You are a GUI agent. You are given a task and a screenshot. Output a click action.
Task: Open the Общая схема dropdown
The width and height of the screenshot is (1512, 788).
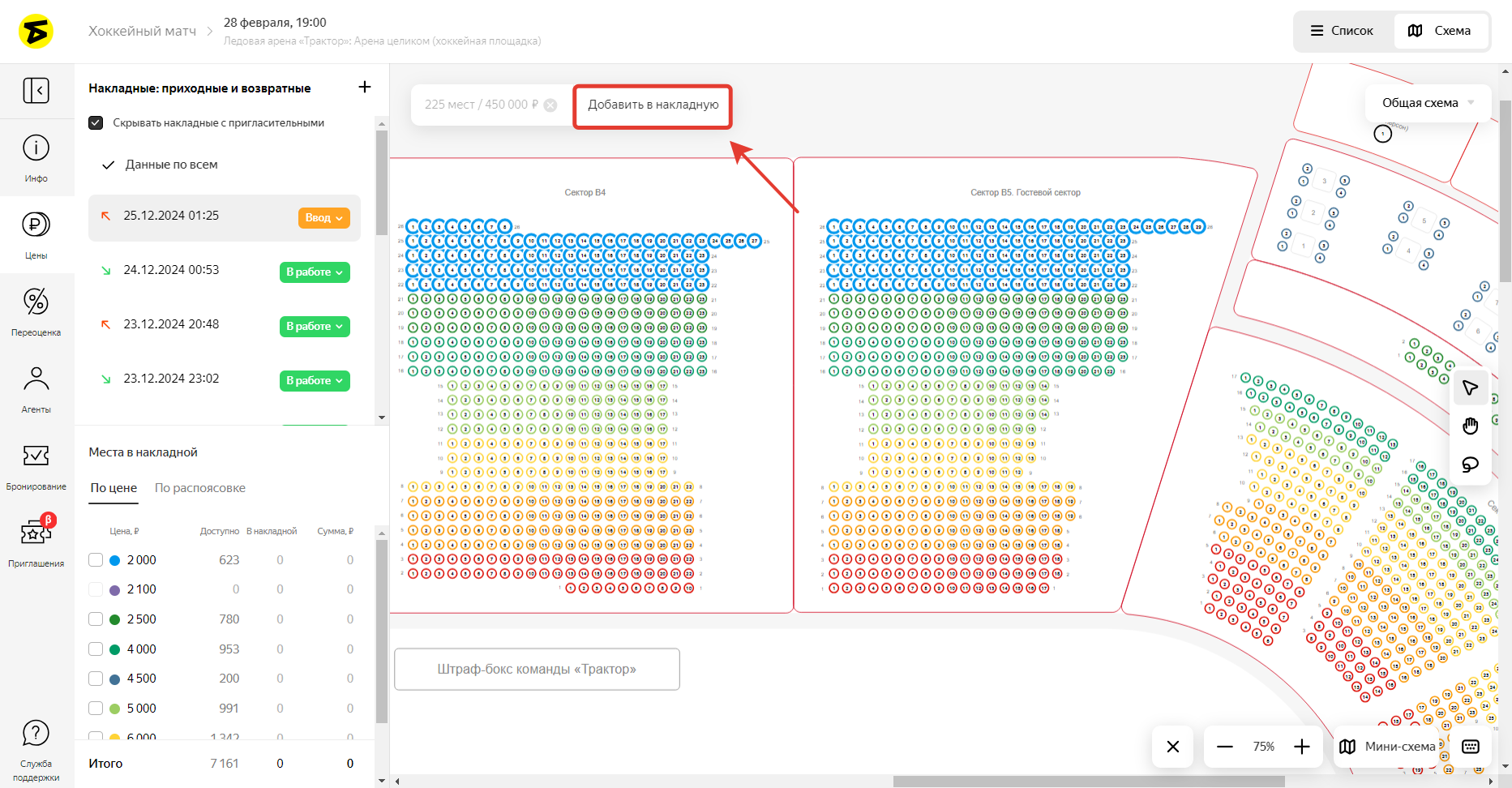(1428, 103)
